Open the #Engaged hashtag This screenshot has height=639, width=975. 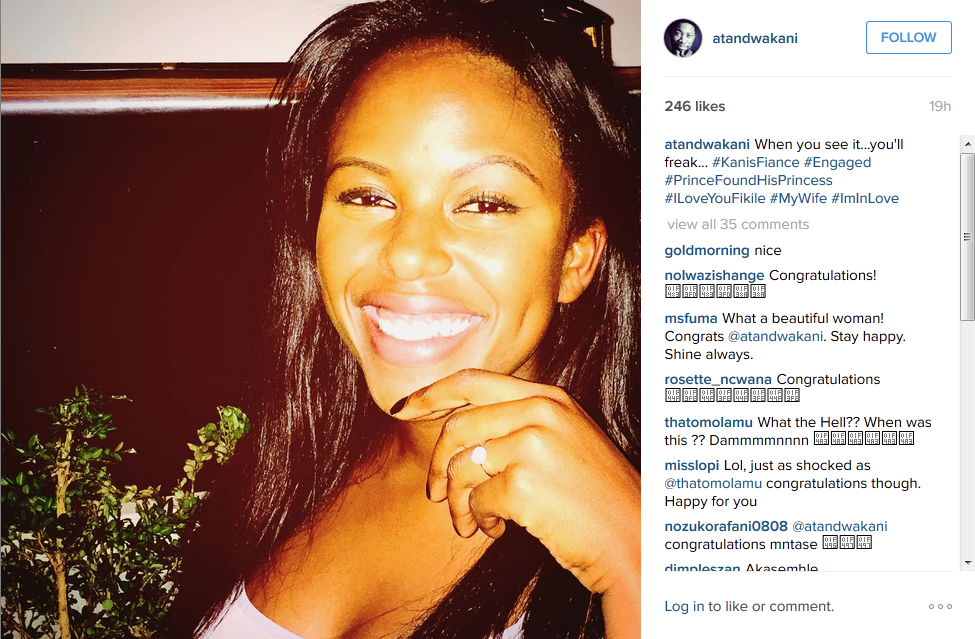pos(838,162)
